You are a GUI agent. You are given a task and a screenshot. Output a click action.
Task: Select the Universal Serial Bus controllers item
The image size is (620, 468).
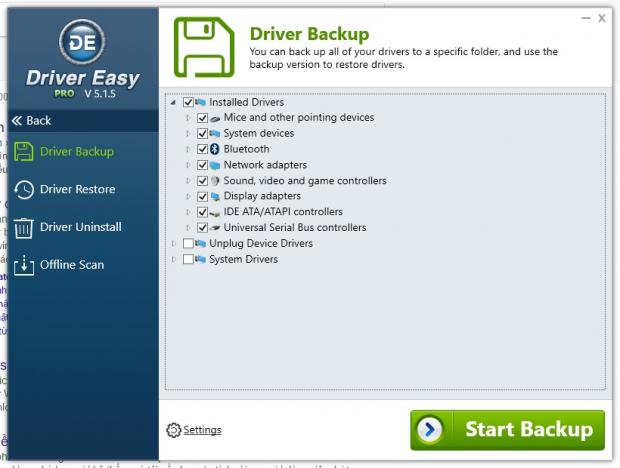pos(294,228)
